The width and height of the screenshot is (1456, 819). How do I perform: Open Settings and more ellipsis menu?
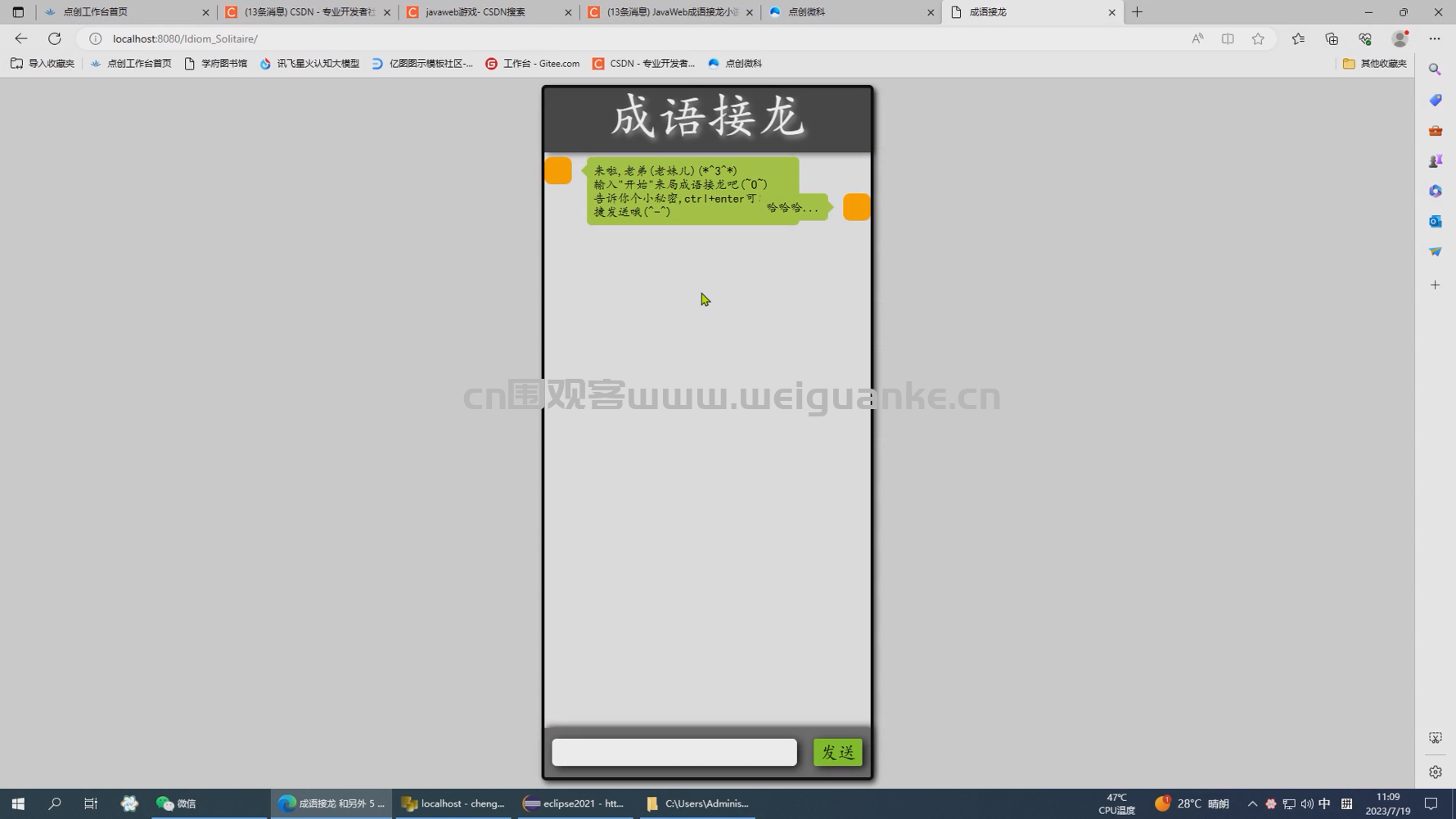(1435, 38)
